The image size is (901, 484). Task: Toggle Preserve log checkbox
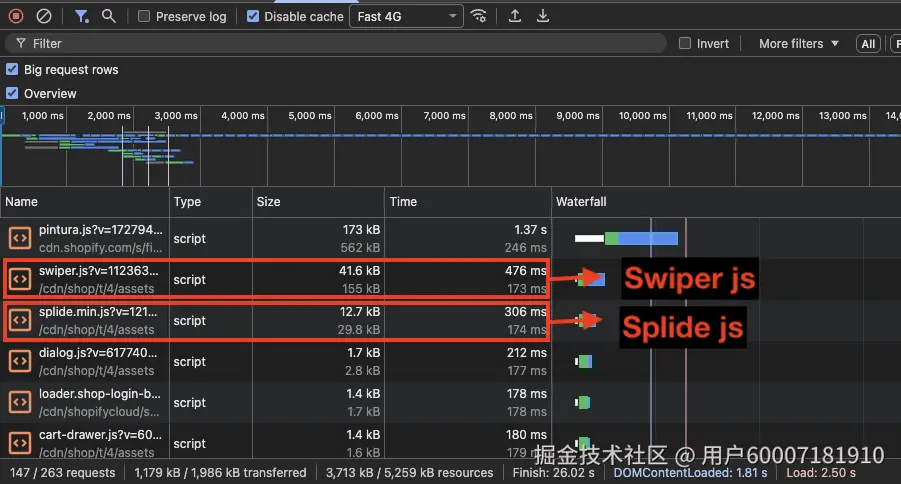click(144, 17)
